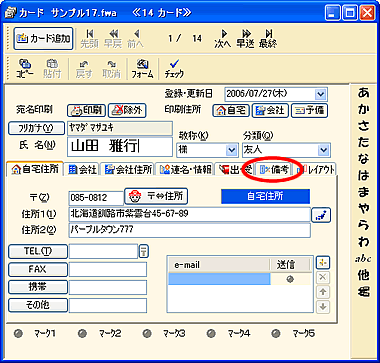This screenshot has height=363, width=380.
Task: Click the 住所1 address field
Action: [189, 214]
